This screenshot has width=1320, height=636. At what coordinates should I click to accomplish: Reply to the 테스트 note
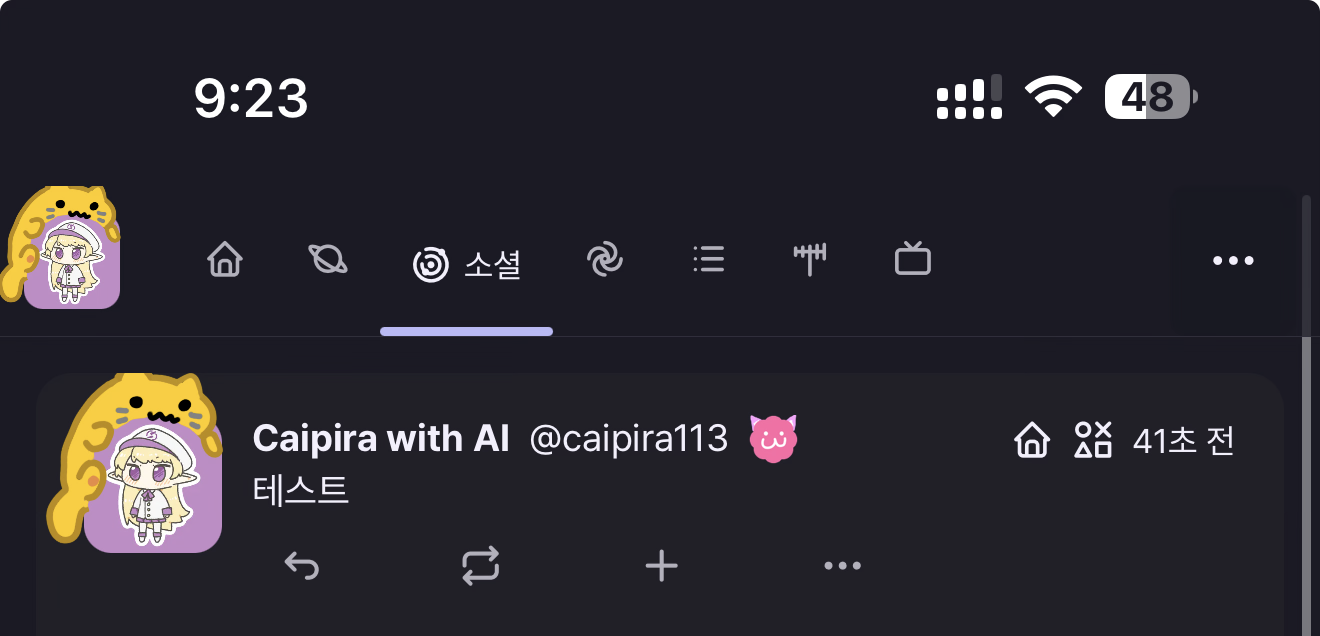tap(301, 566)
